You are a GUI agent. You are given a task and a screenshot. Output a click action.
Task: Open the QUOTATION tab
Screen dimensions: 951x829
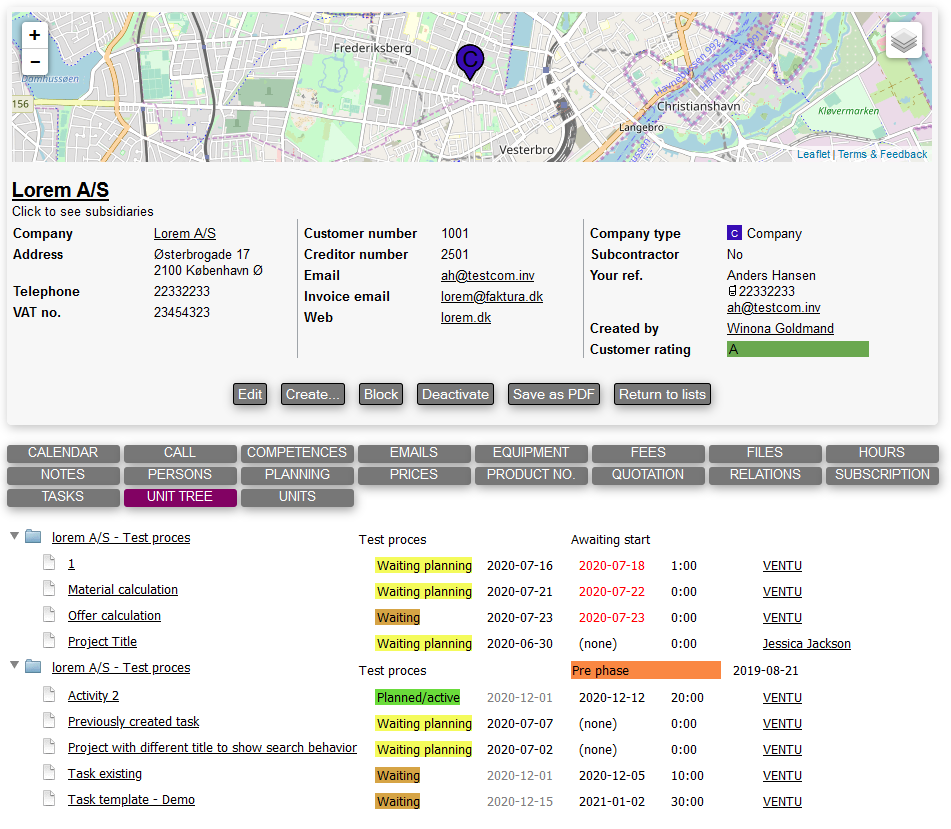coord(648,475)
